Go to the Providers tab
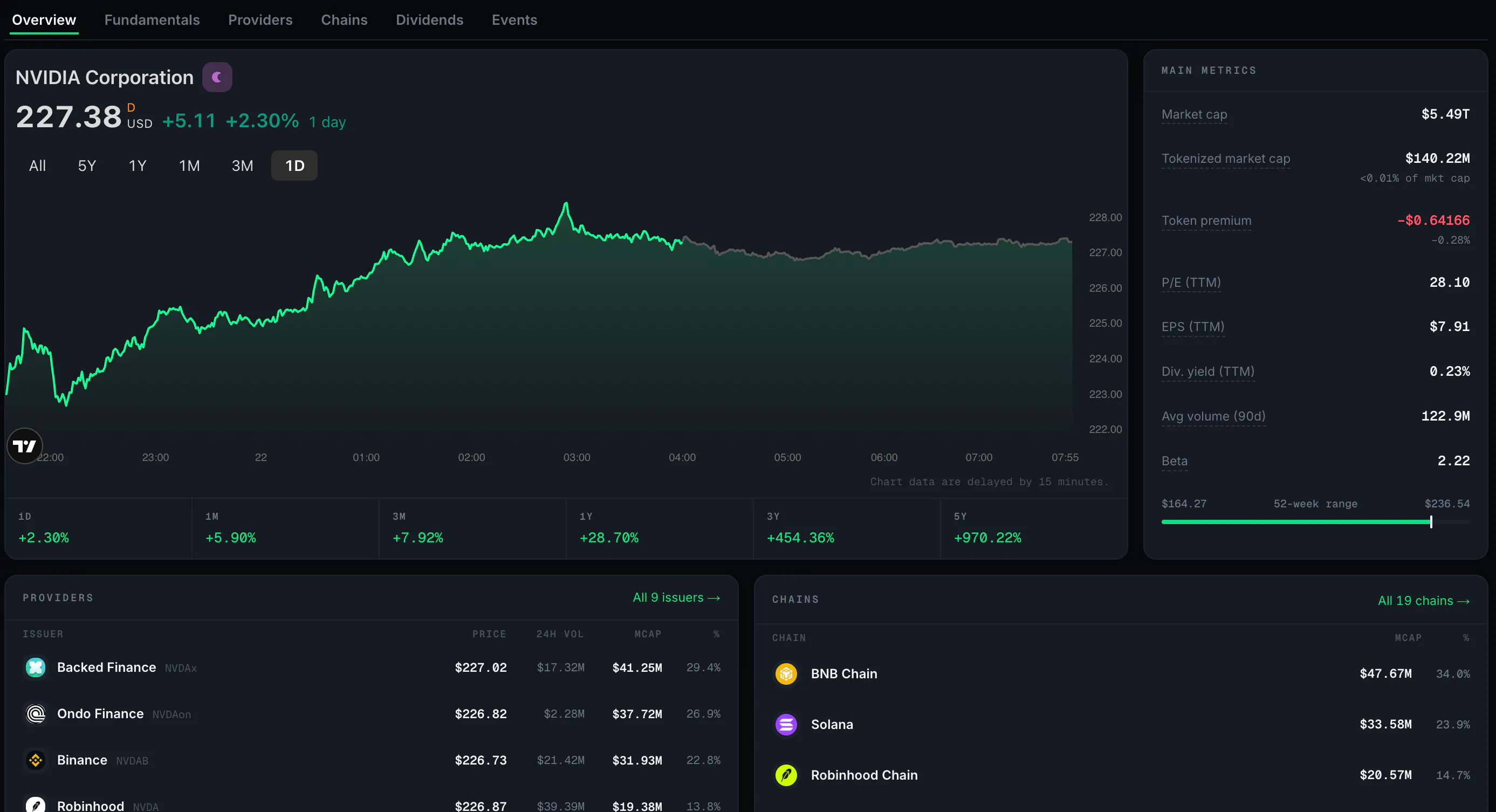Screen dimensions: 1496x812 pos(260,20)
